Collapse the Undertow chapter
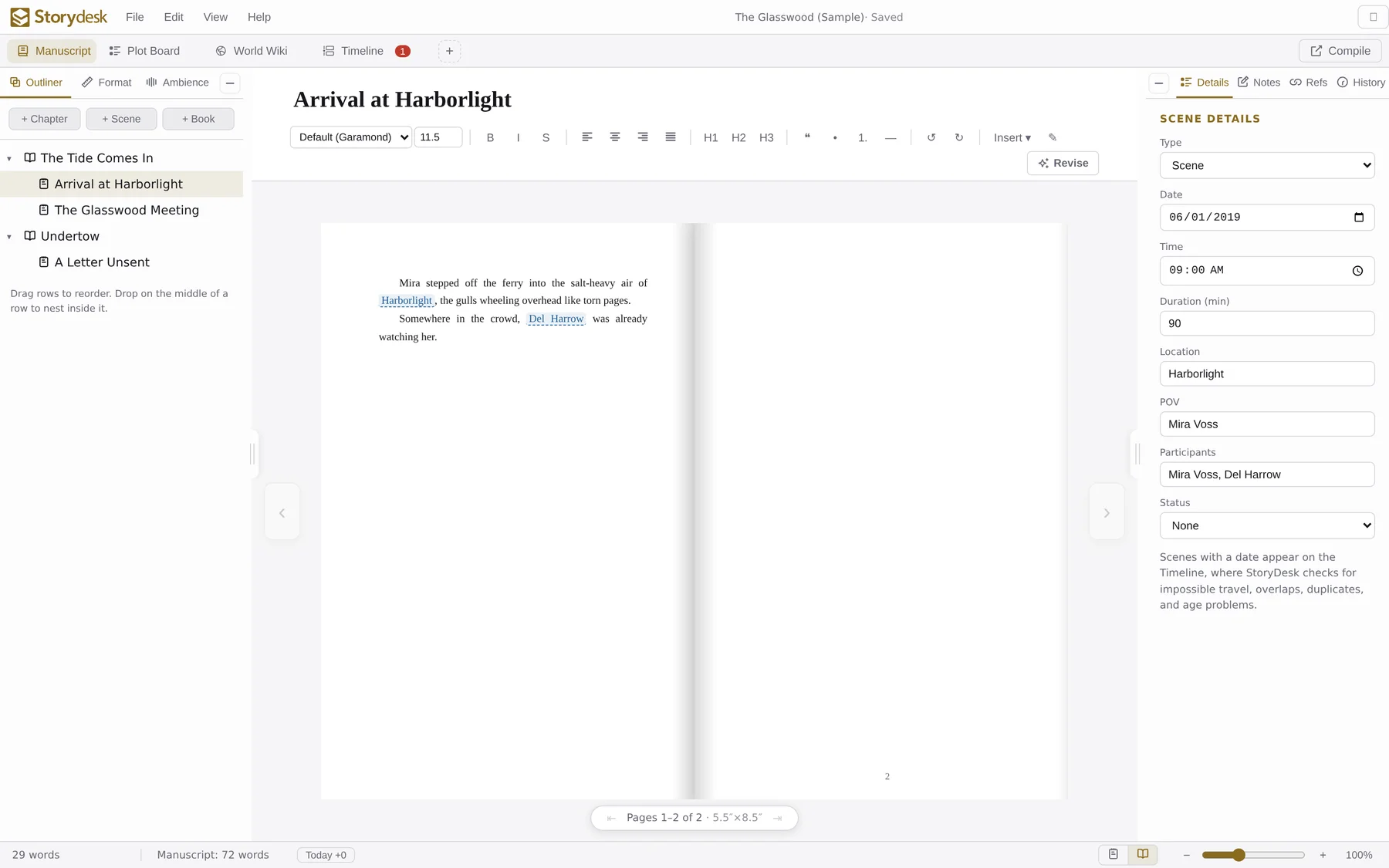Screen dimensions: 1389x868 [9, 237]
